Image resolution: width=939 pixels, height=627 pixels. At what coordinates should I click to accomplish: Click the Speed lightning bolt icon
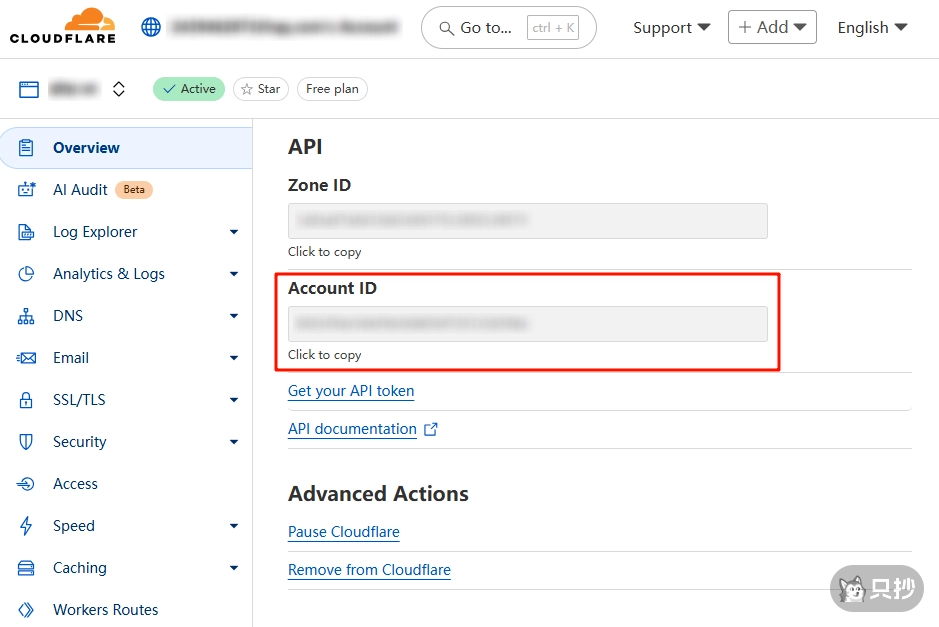[x=27, y=526]
